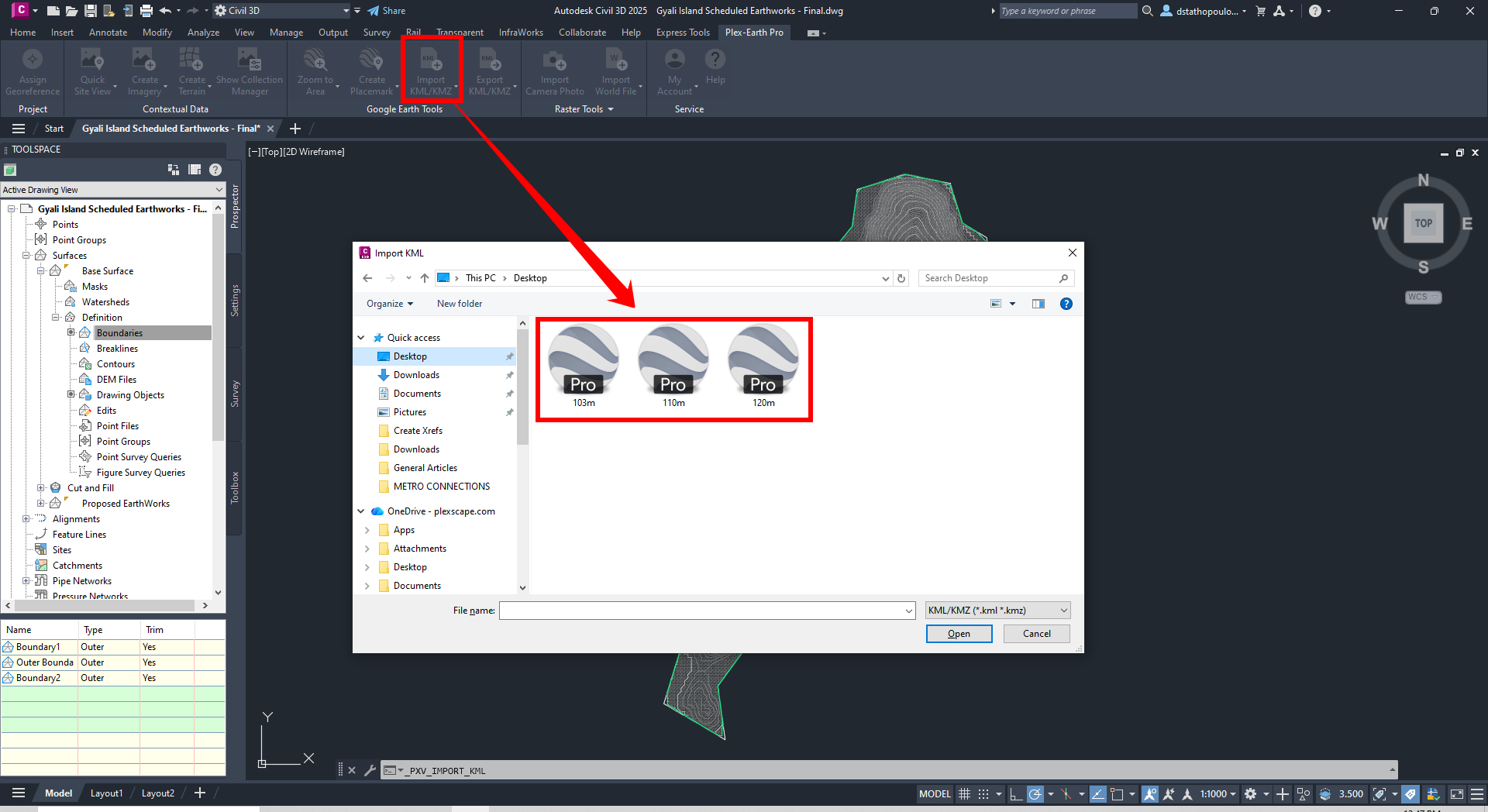Click the Assign Georeference icon
Viewport: 1488px width, 812px height.
[33, 70]
